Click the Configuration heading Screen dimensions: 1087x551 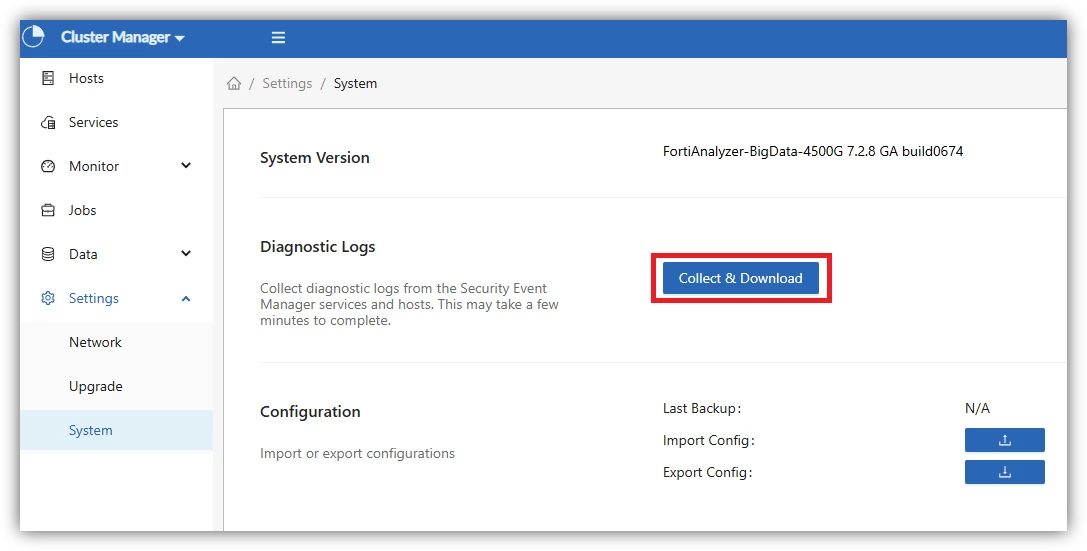coord(310,412)
